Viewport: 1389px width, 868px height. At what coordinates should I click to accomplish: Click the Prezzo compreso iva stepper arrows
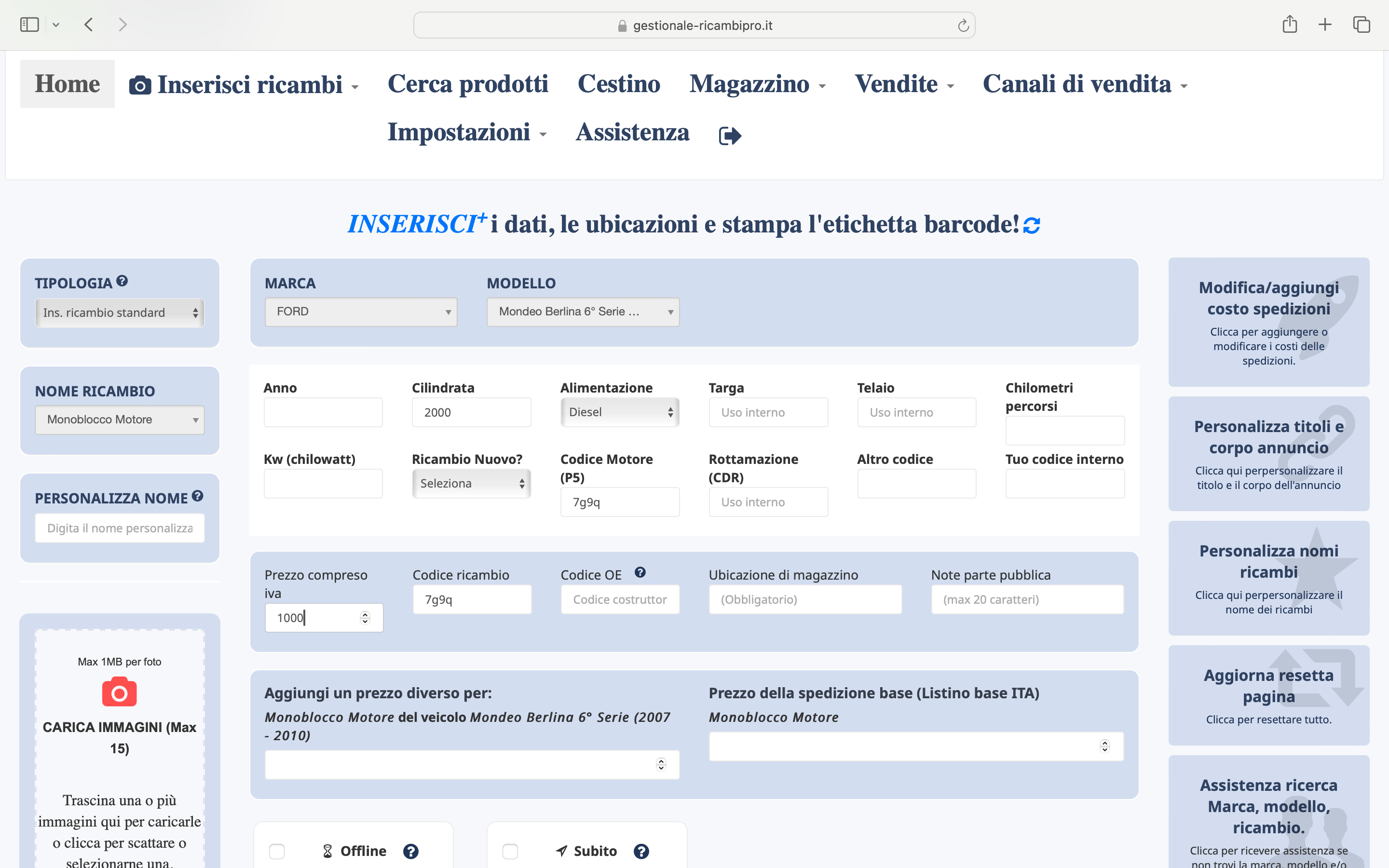[x=365, y=618]
